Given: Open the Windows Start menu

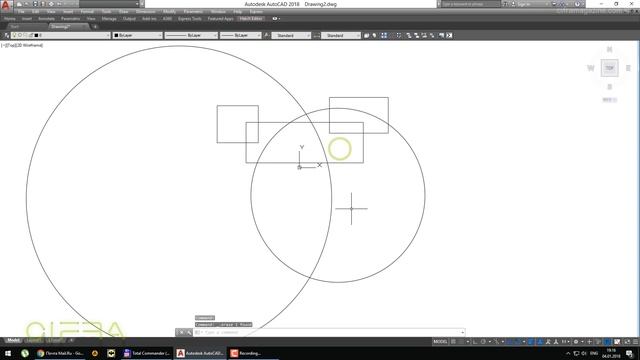Looking at the screenshot, I should pos(8,353).
